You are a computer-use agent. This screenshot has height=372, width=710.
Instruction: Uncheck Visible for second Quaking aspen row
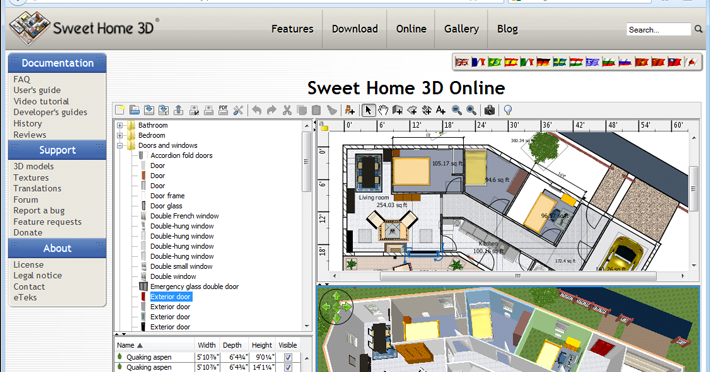click(x=288, y=367)
